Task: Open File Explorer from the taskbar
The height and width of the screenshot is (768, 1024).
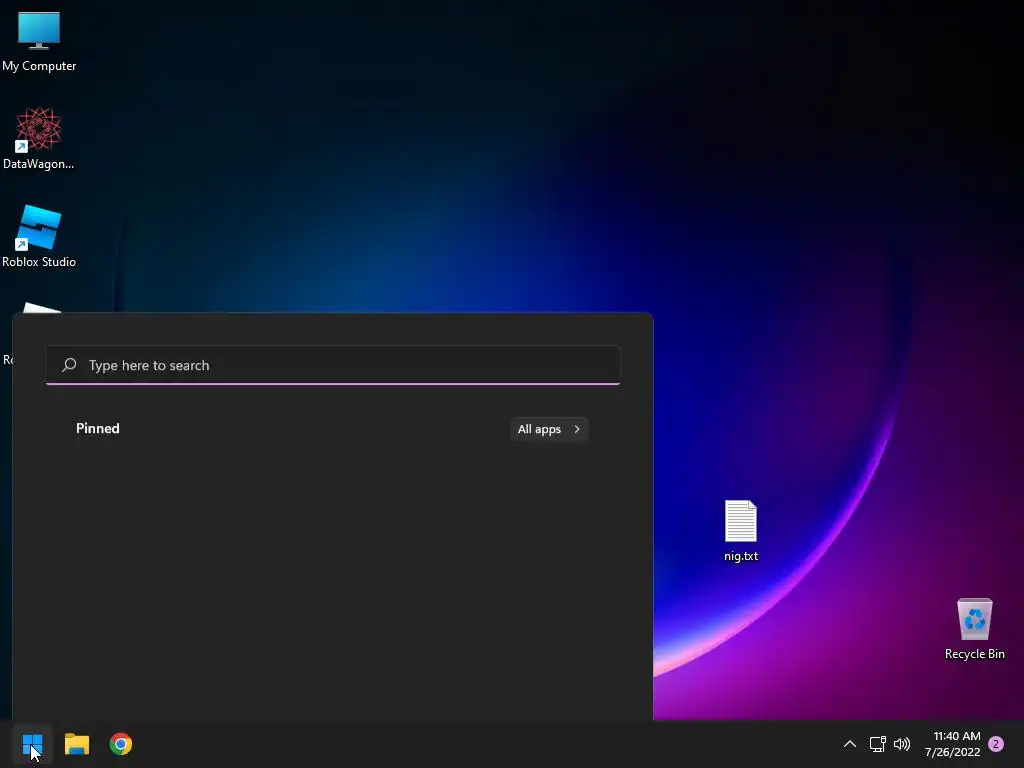Action: (x=77, y=744)
